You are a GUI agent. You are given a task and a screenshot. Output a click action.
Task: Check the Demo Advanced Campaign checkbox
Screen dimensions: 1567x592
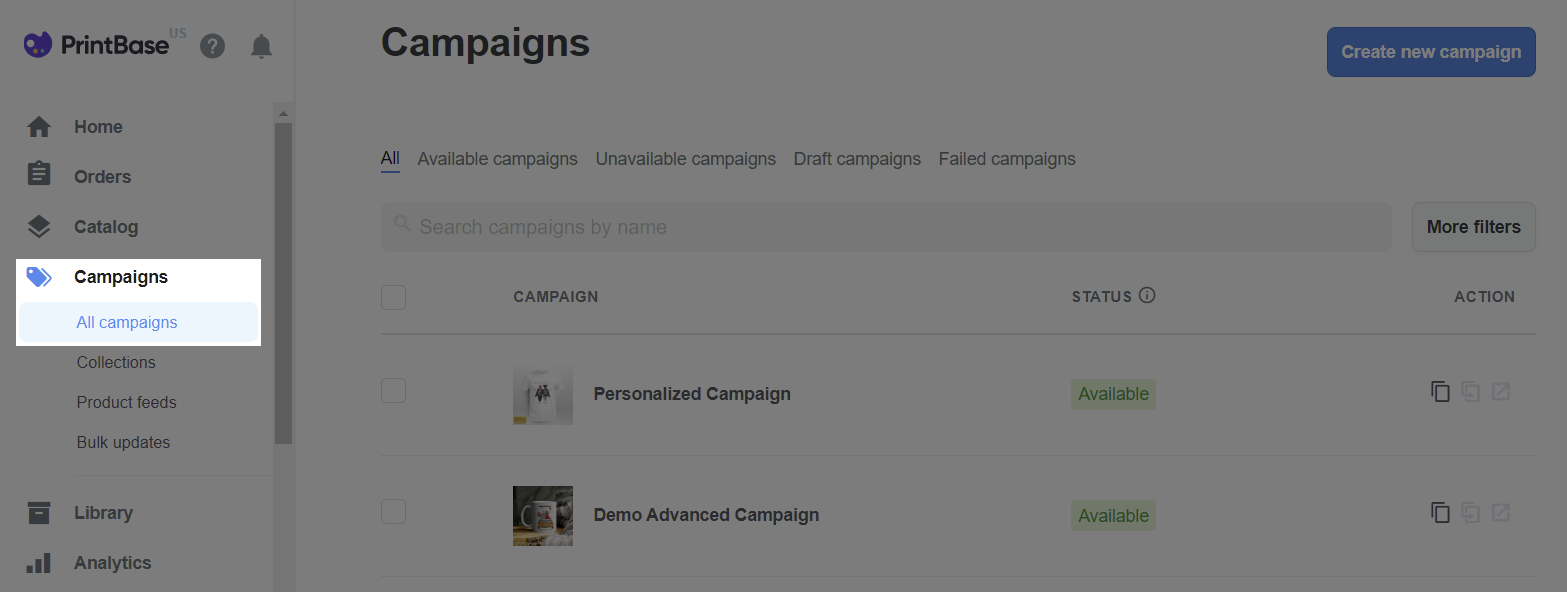tap(393, 511)
